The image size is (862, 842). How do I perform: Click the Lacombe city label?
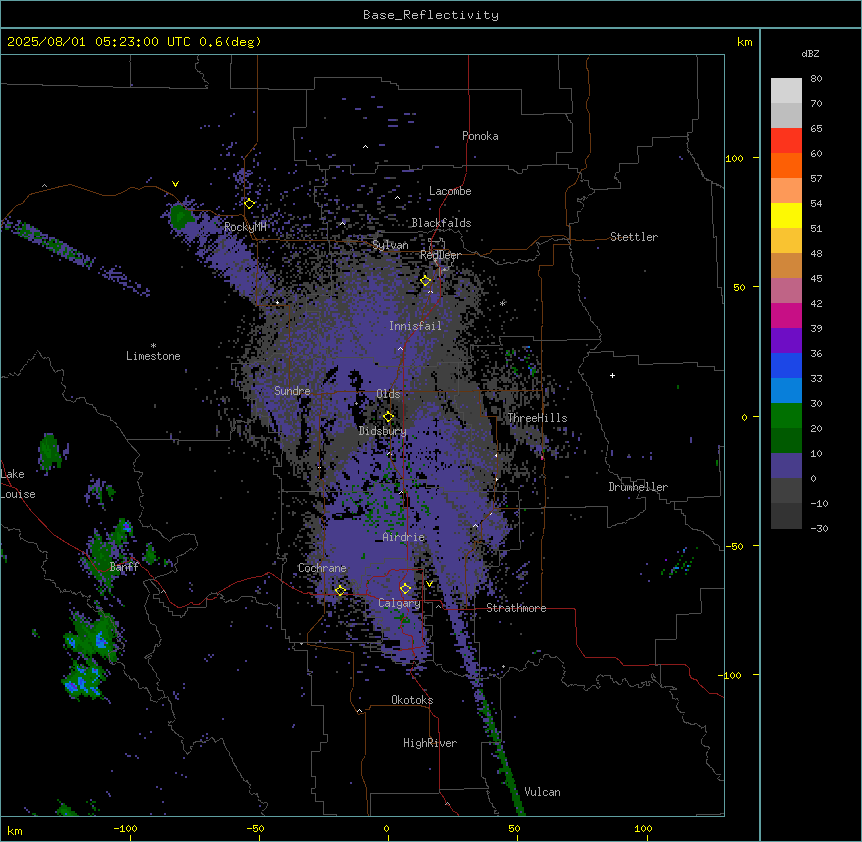click(x=450, y=191)
